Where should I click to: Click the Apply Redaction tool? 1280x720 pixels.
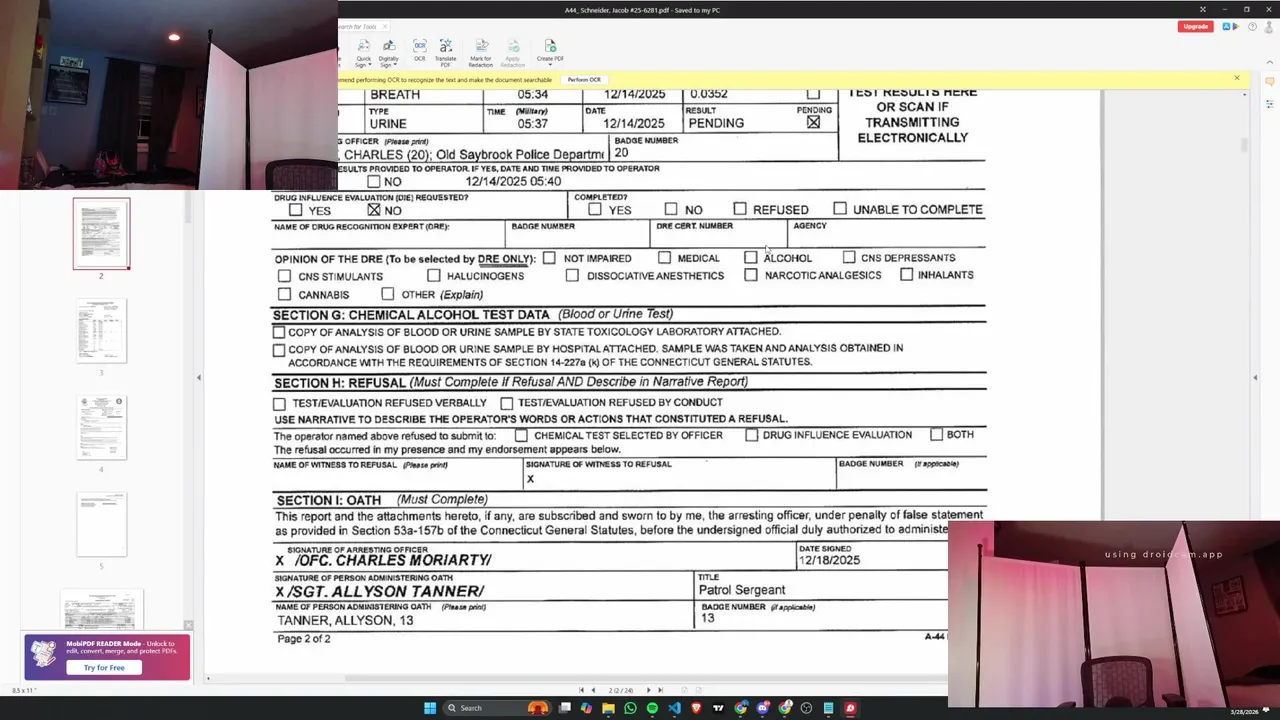click(513, 52)
